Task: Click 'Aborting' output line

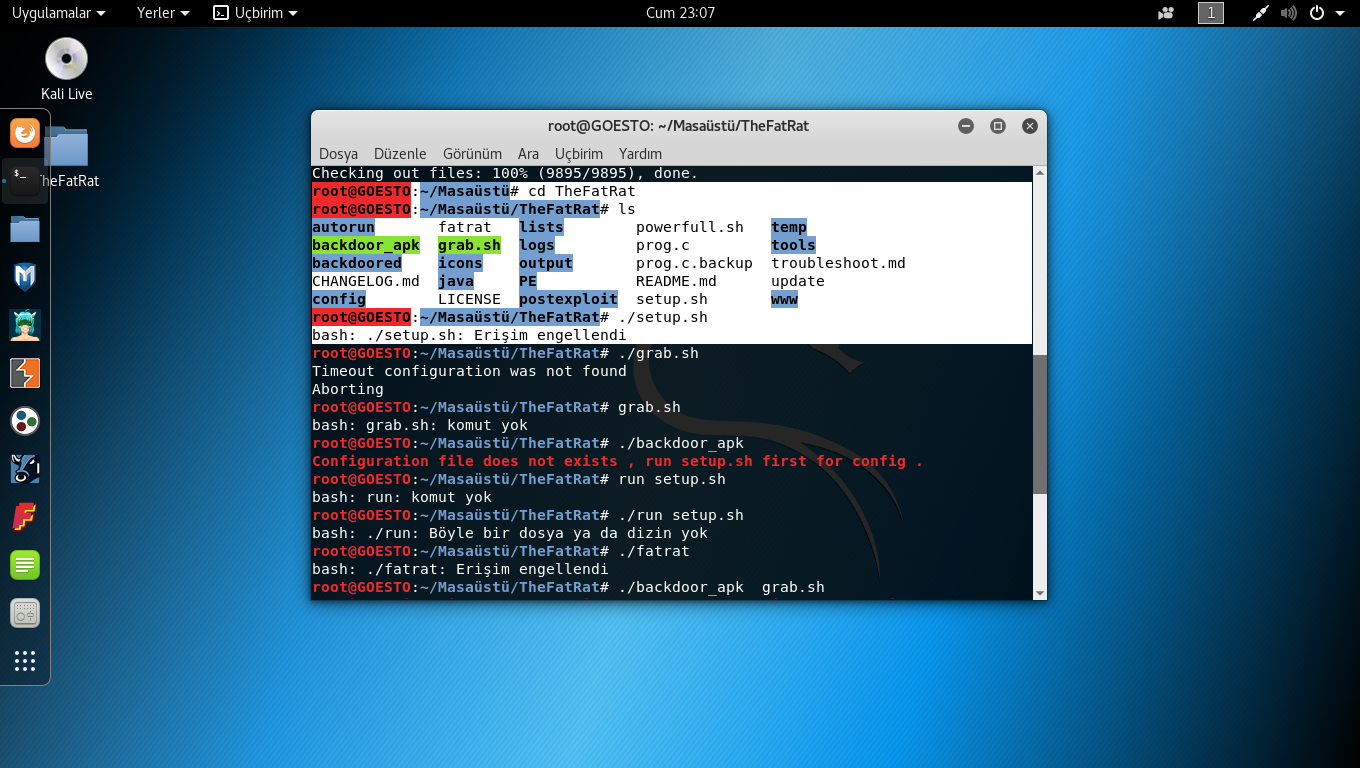Action: (348, 389)
